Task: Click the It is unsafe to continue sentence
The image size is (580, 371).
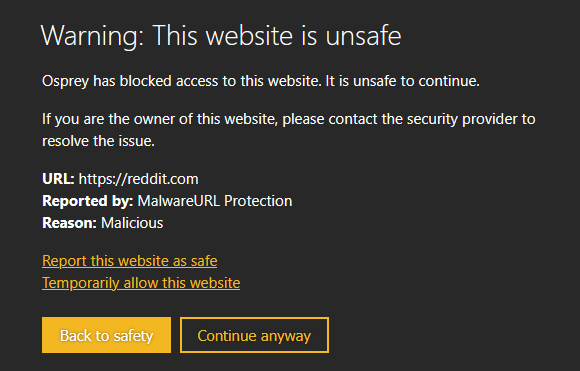Action: coord(402,81)
